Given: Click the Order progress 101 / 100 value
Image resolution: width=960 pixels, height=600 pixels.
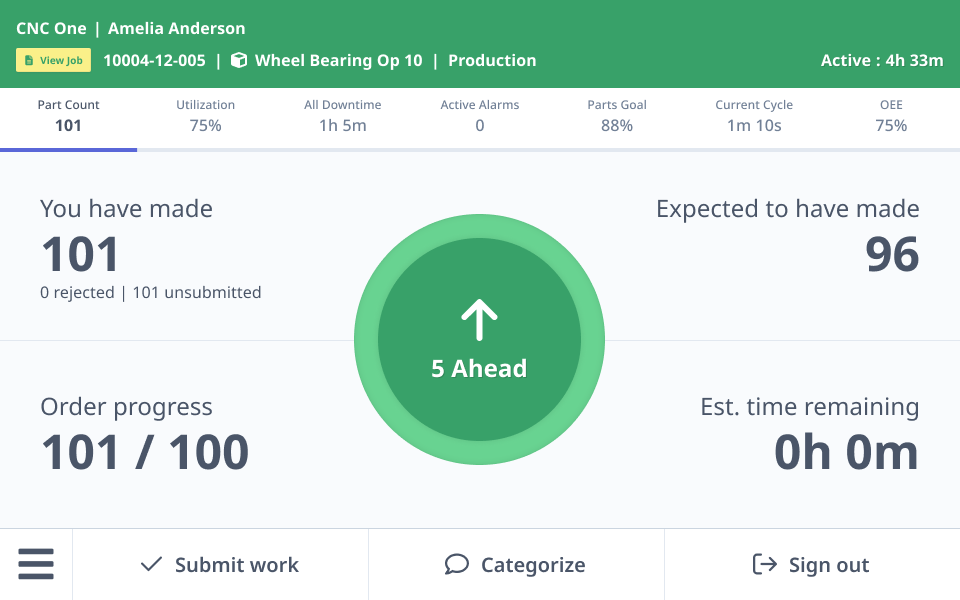Looking at the screenshot, I should click(145, 452).
